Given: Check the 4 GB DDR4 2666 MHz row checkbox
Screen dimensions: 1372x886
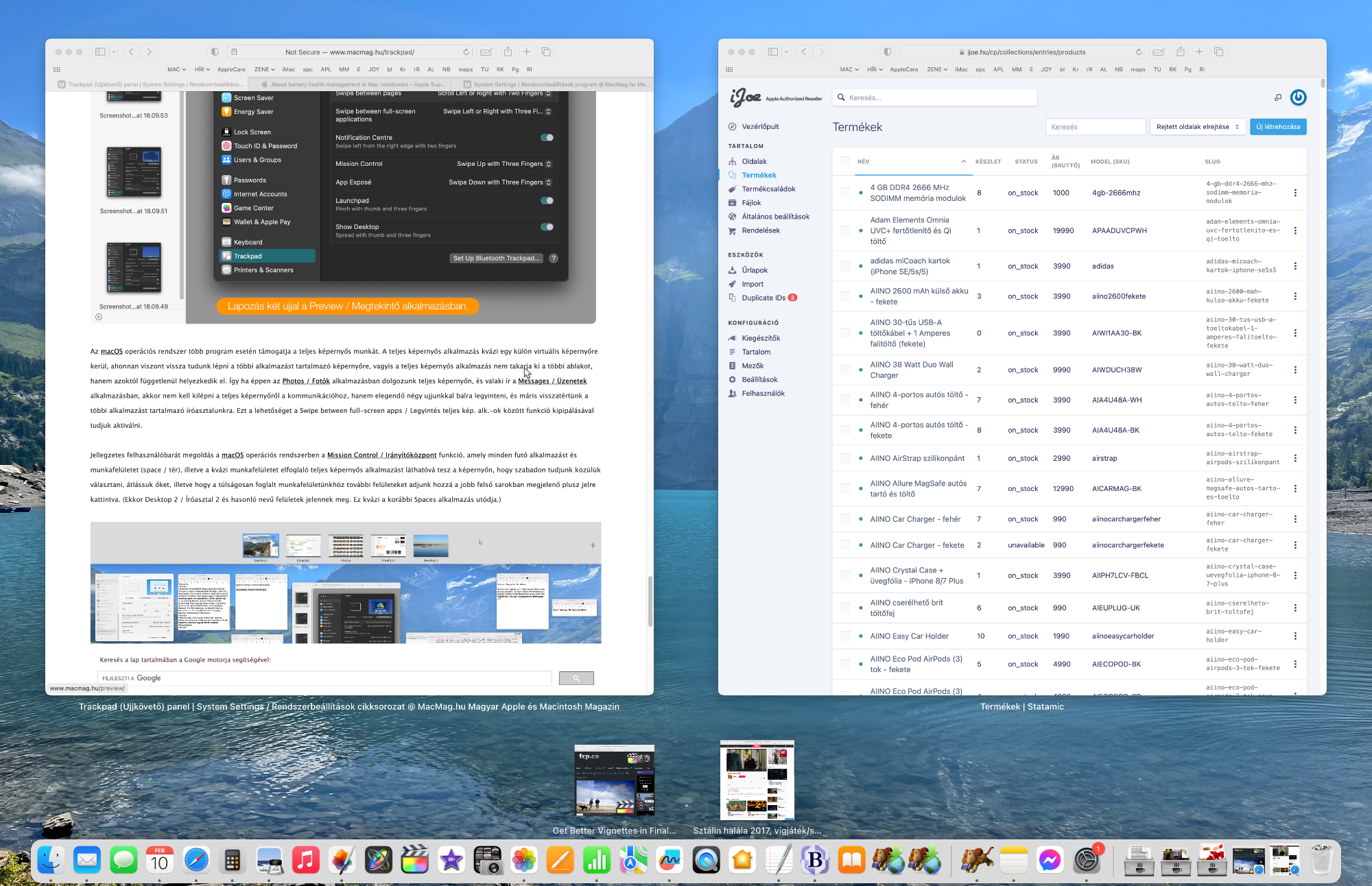Looking at the screenshot, I should [845, 193].
